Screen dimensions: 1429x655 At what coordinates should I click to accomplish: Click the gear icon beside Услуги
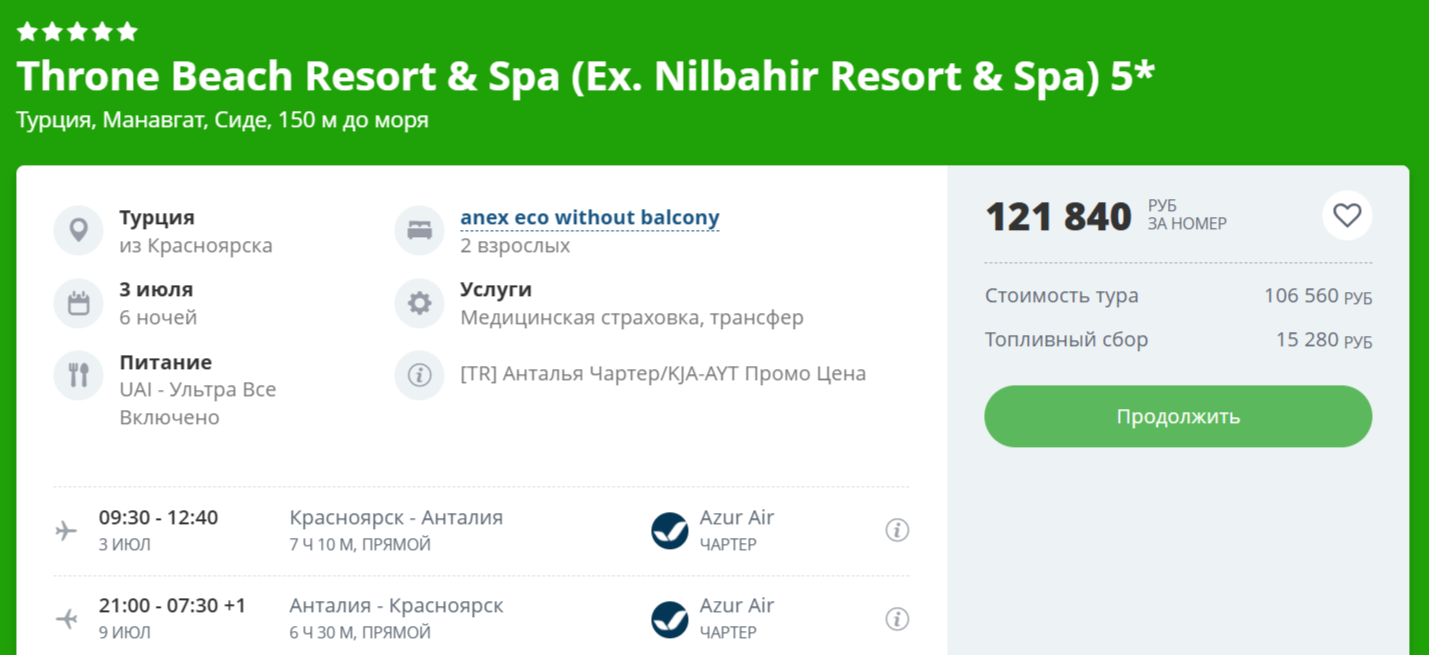point(419,302)
